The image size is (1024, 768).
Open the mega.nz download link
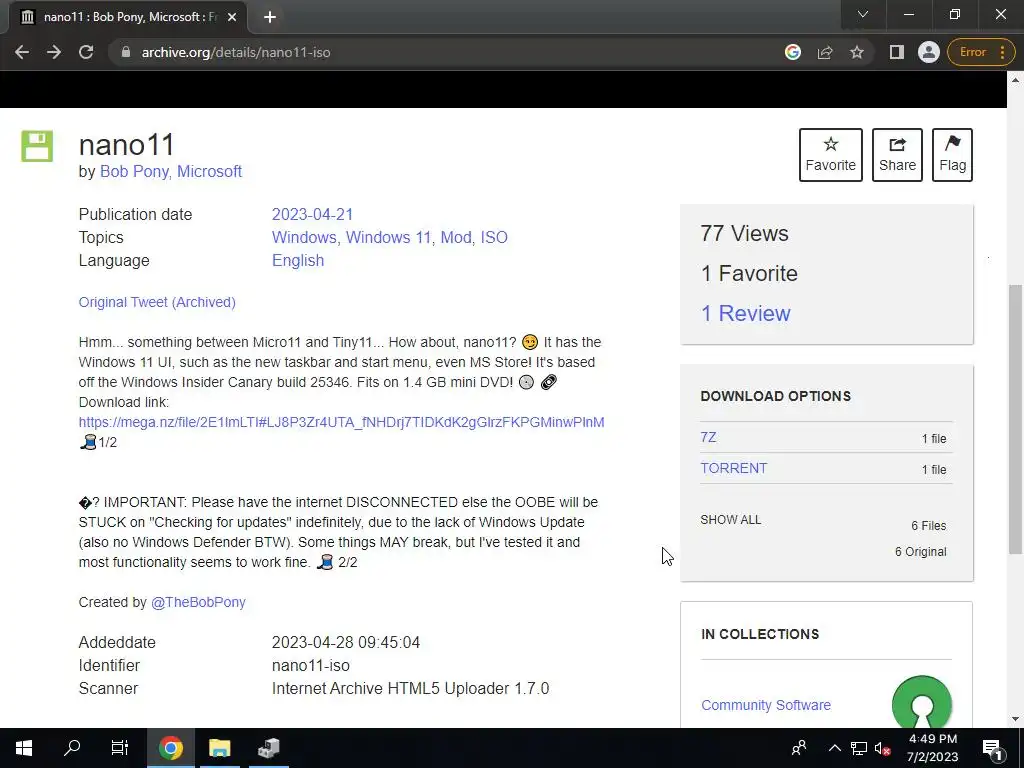tap(342, 422)
